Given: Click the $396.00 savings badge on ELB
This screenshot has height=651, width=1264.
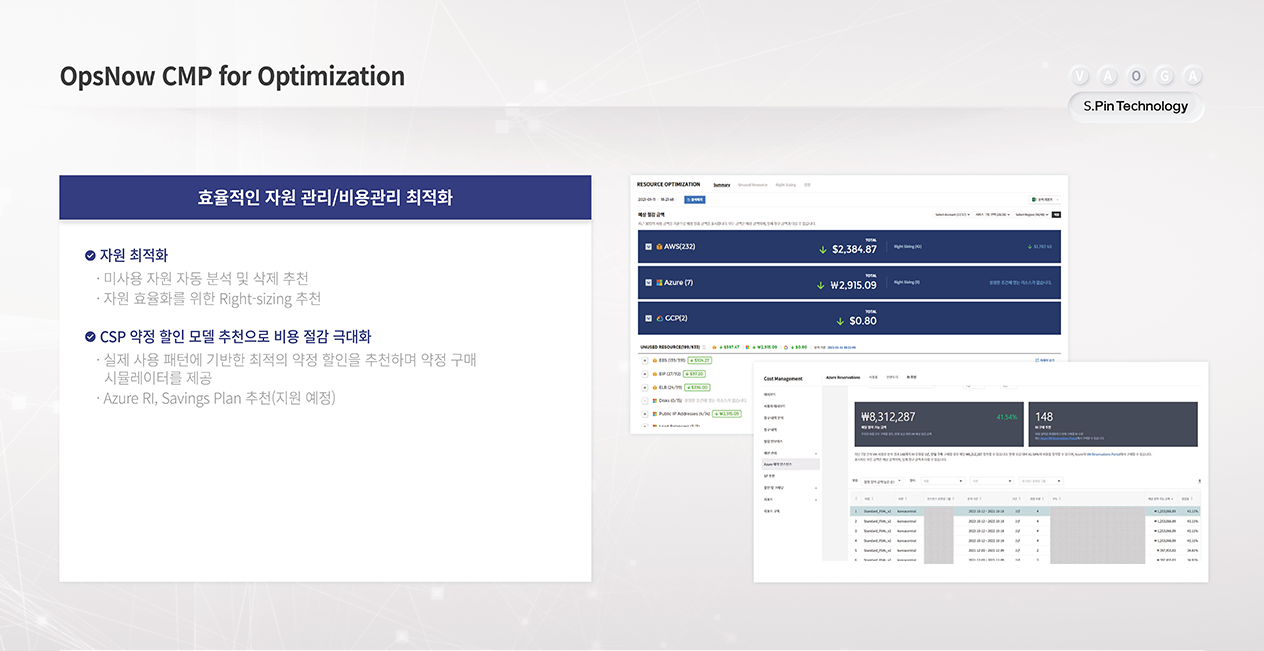Looking at the screenshot, I should click(698, 387).
